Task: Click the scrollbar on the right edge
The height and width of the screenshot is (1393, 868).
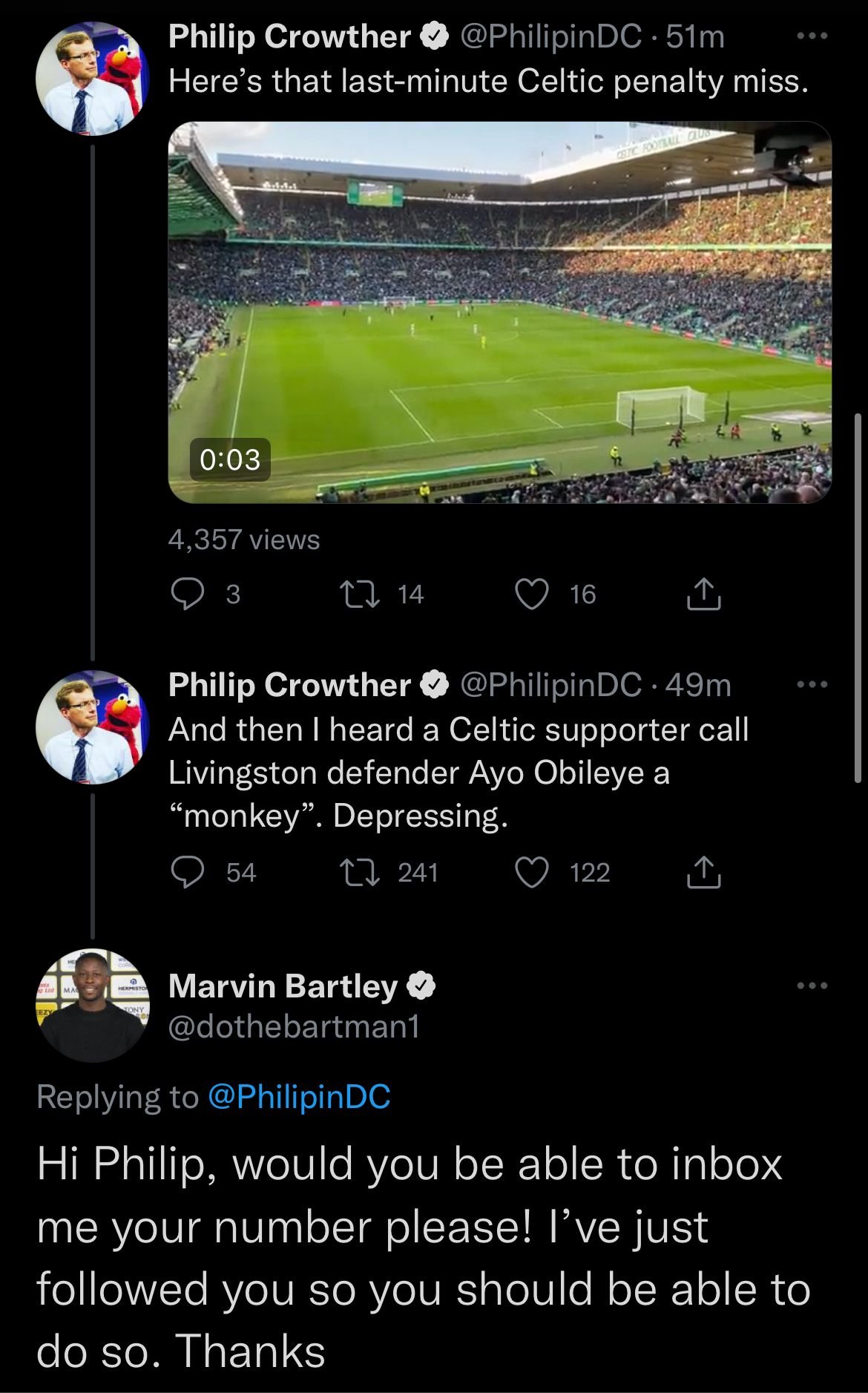Action: click(858, 598)
